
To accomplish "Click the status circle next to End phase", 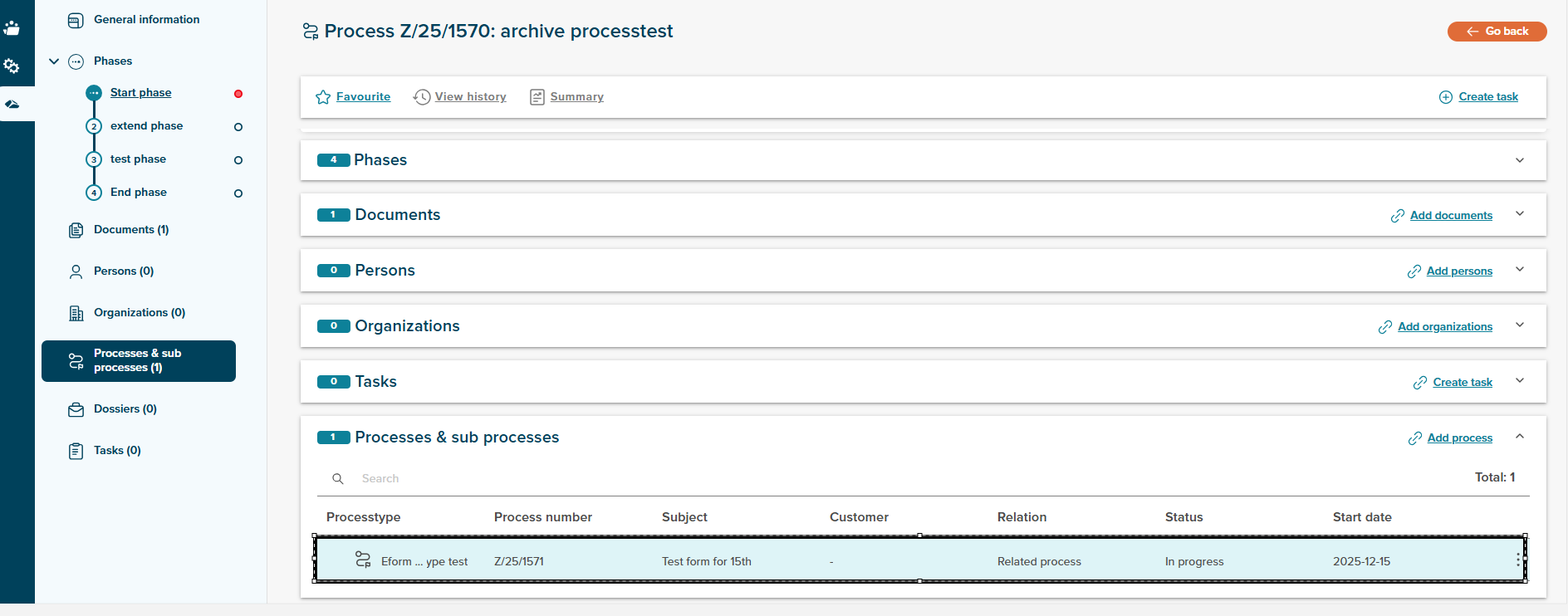I will coord(238,193).
